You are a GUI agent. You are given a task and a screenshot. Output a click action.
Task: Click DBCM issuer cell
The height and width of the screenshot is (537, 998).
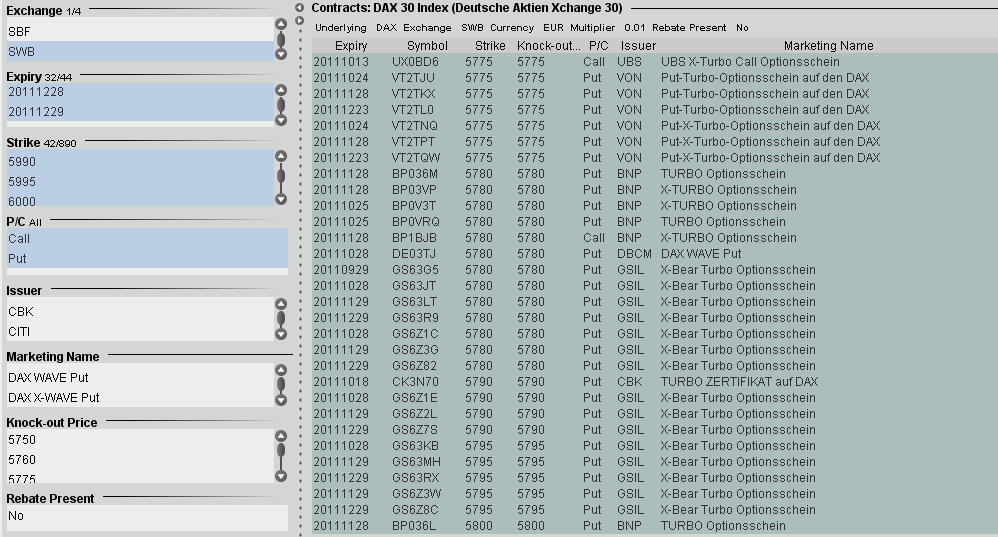pos(634,254)
